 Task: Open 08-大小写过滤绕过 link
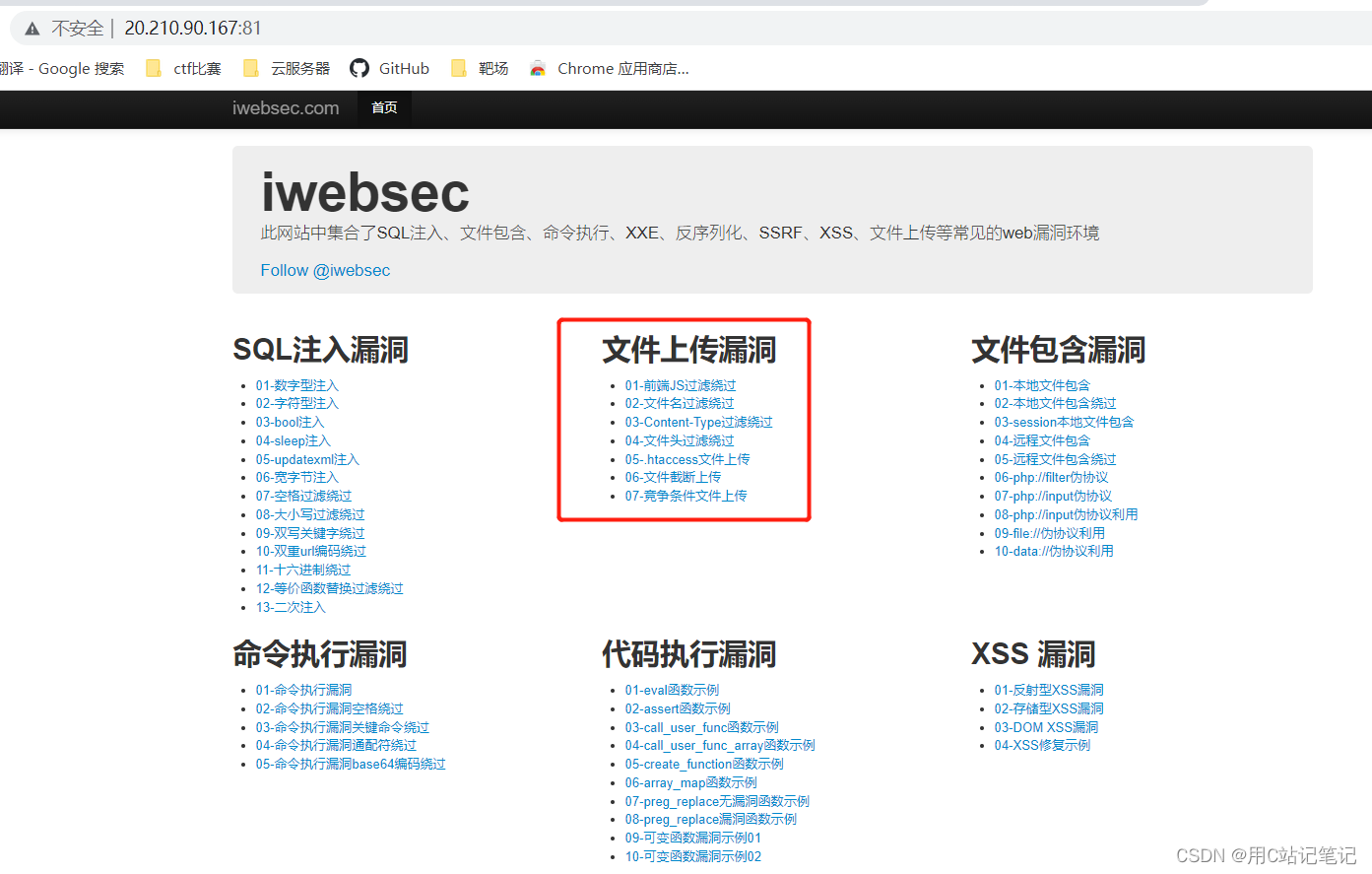(310, 514)
